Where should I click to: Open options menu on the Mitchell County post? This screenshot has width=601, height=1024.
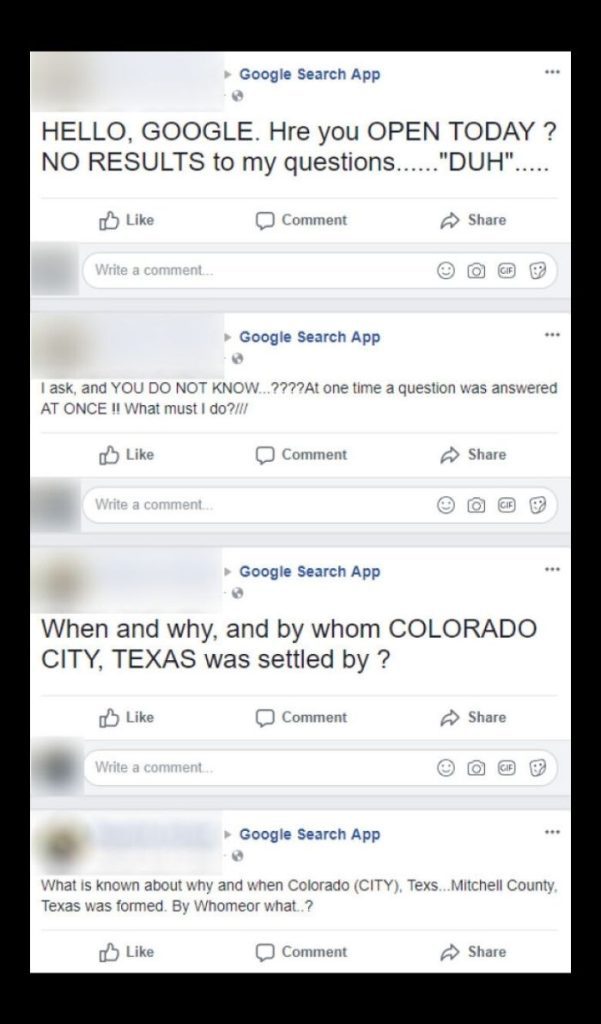[552, 832]
